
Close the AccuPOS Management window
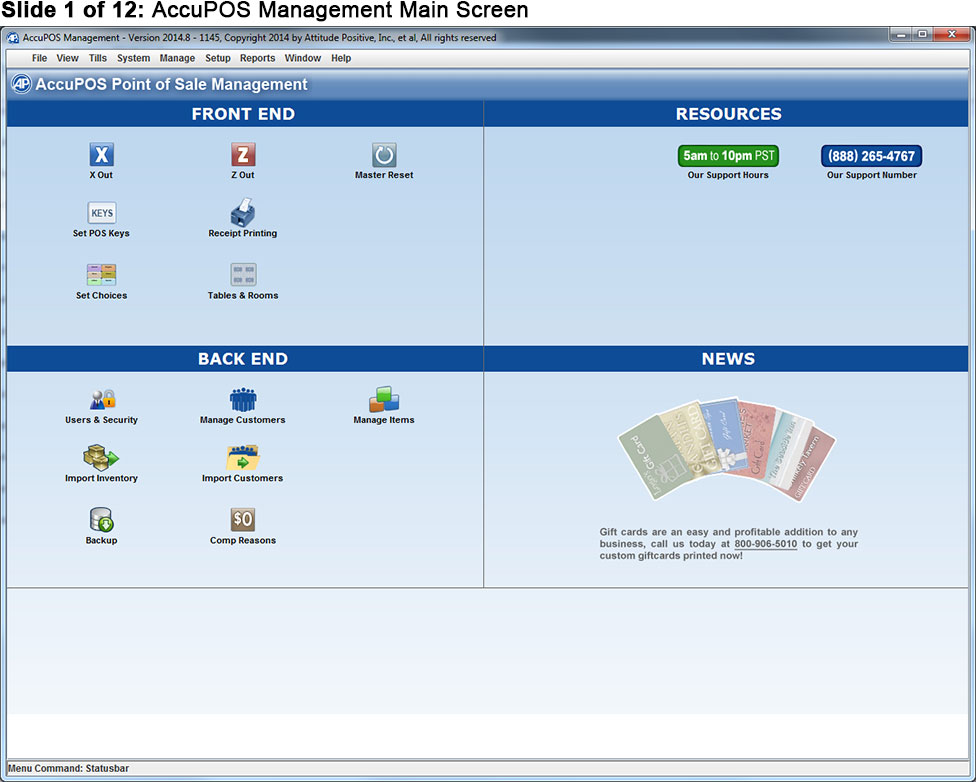pos(952,34)
